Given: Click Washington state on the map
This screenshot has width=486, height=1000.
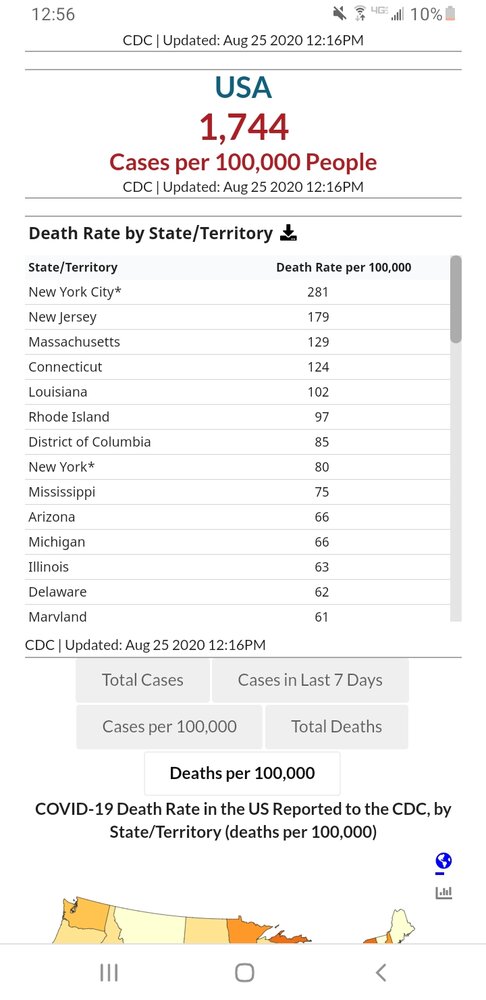Looking at the screenshot, I should pos(83,914).
